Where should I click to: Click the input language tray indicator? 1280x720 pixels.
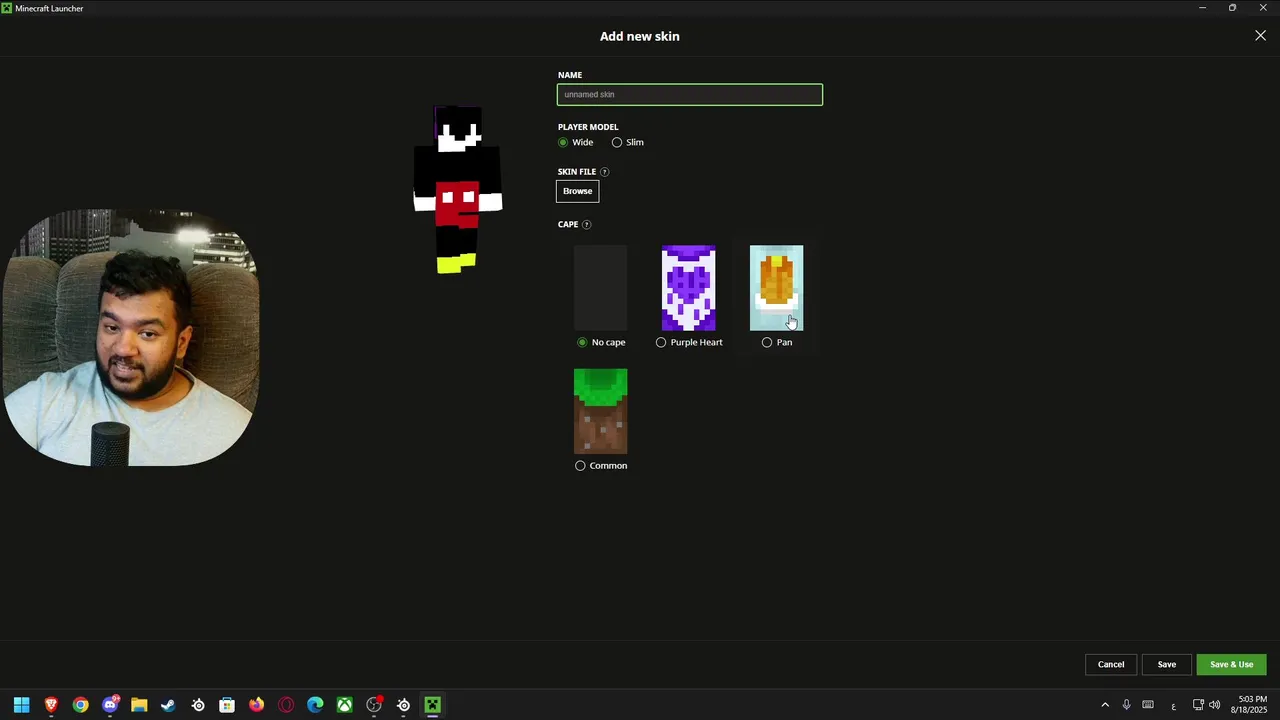point(1173,705)
